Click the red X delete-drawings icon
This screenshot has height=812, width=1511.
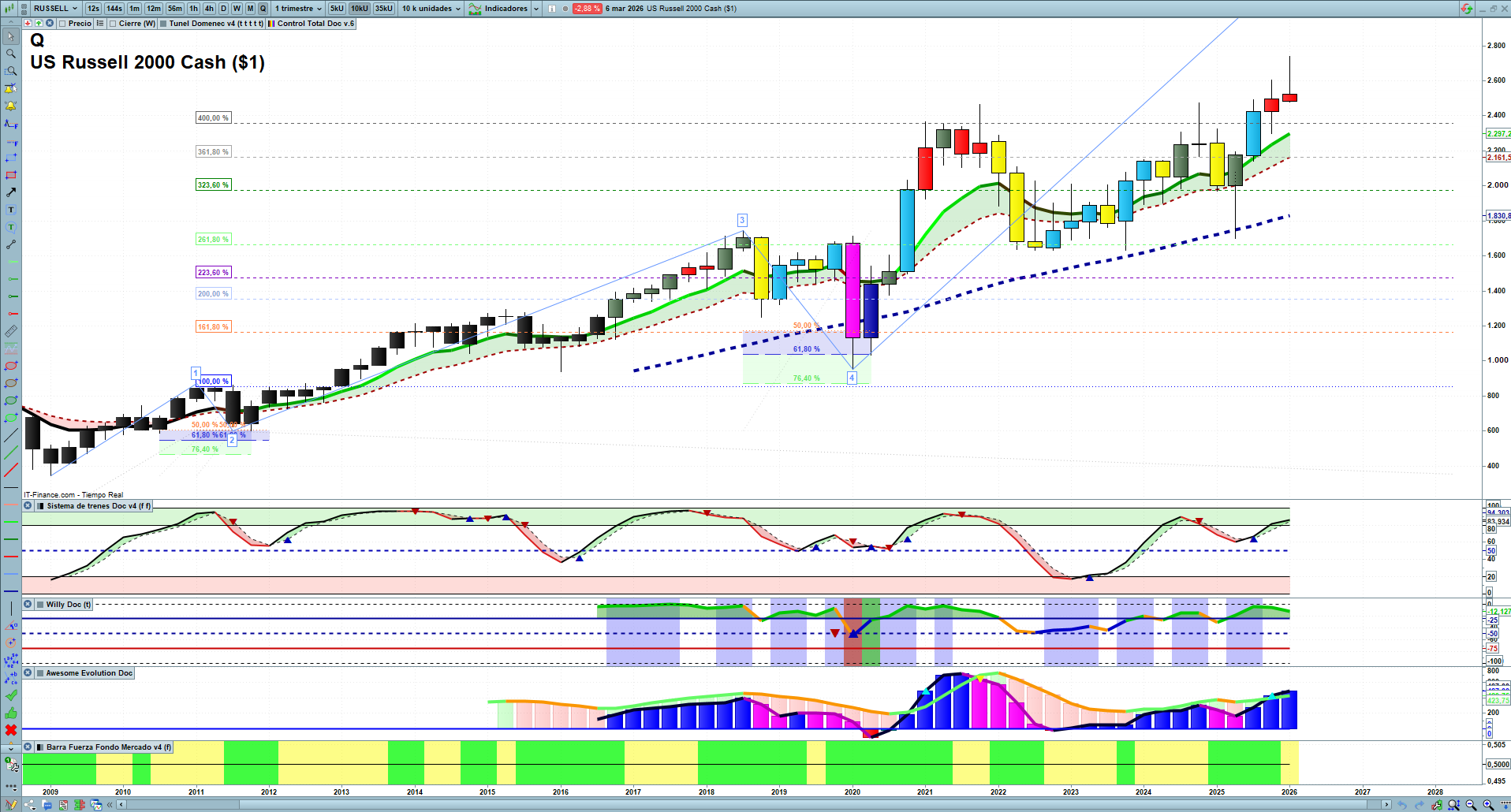coord(11,730)
